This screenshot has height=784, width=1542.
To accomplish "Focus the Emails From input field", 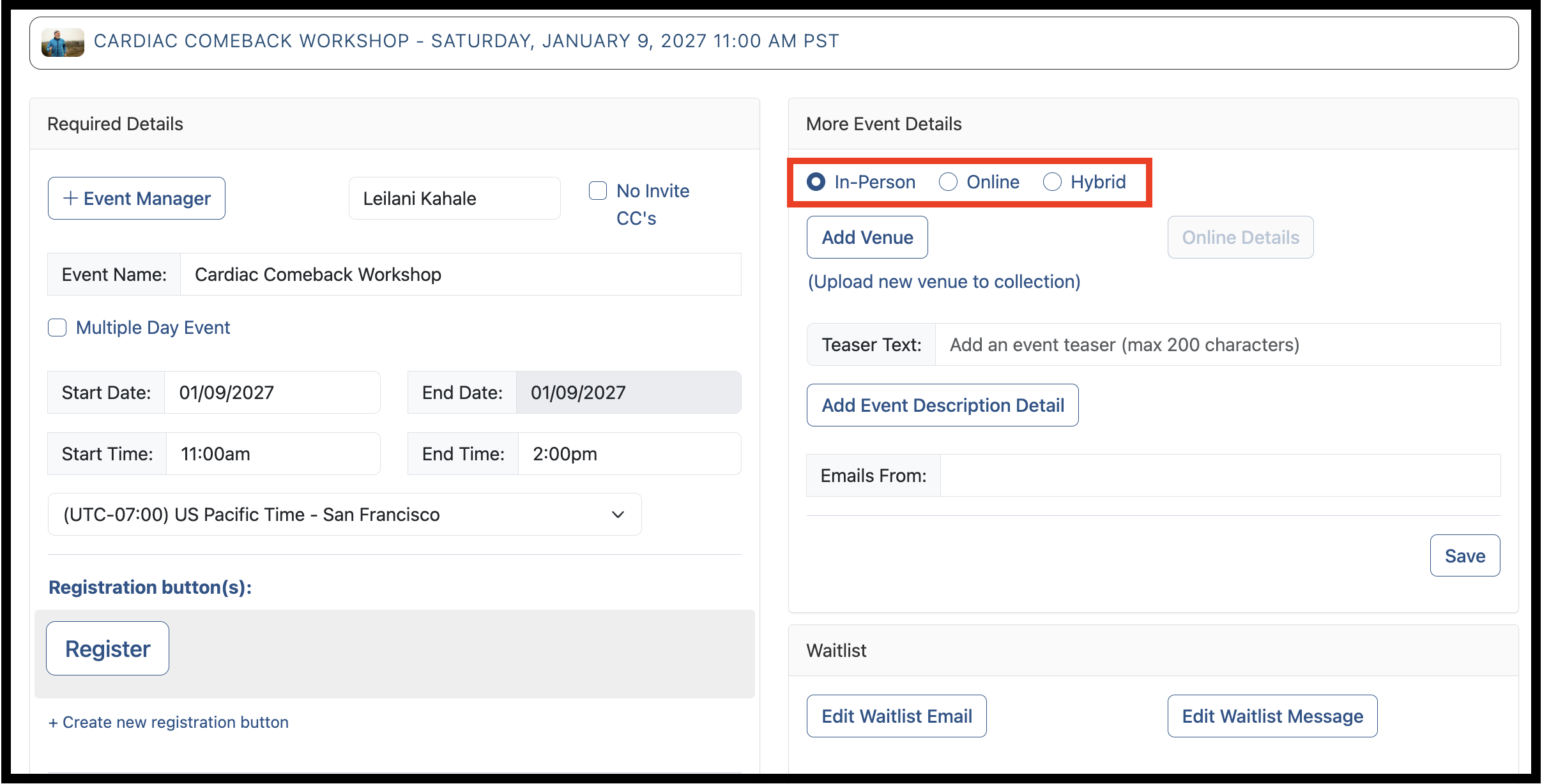I will 1220,476.
